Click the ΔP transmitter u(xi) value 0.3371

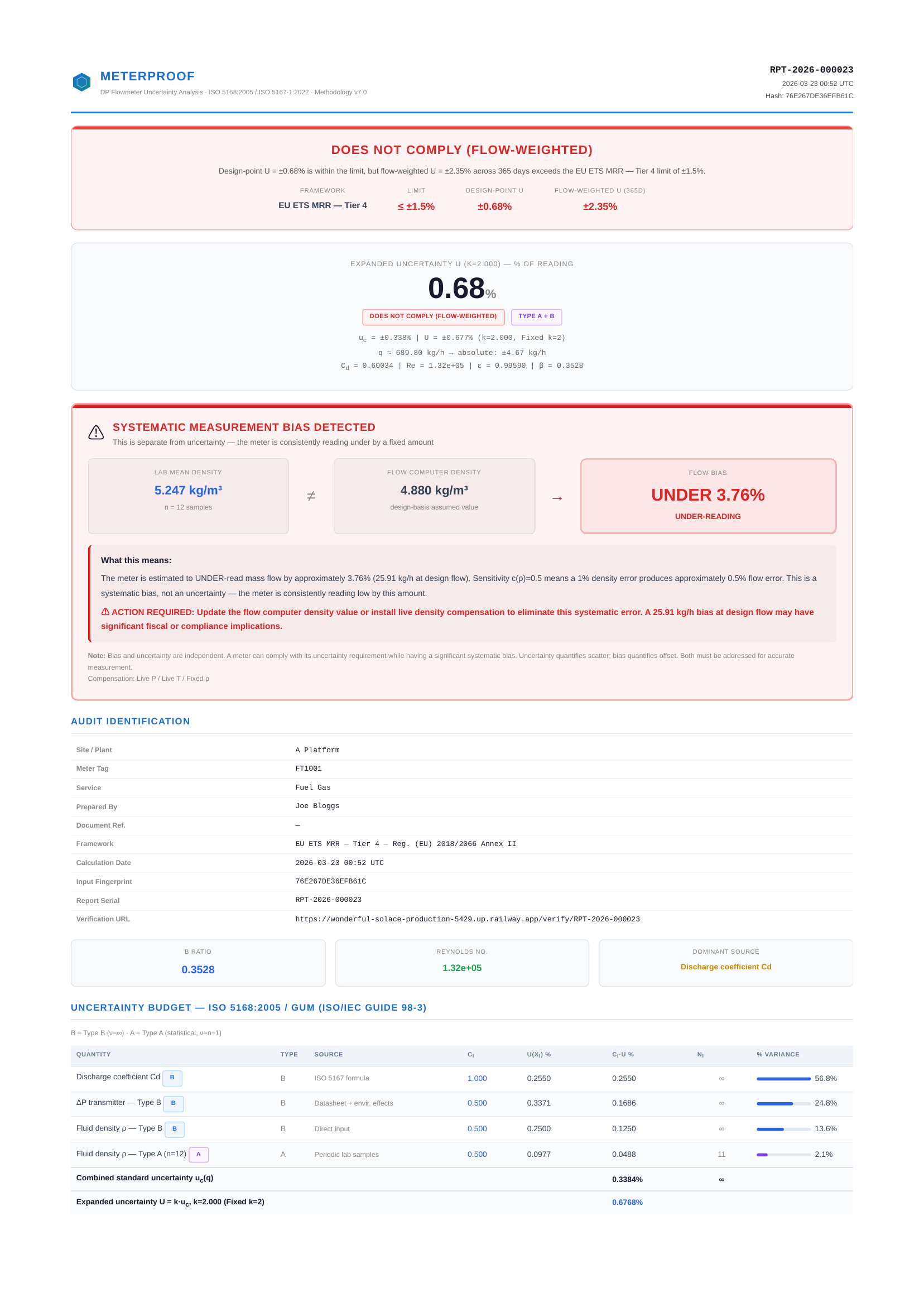click(538, 1103)
